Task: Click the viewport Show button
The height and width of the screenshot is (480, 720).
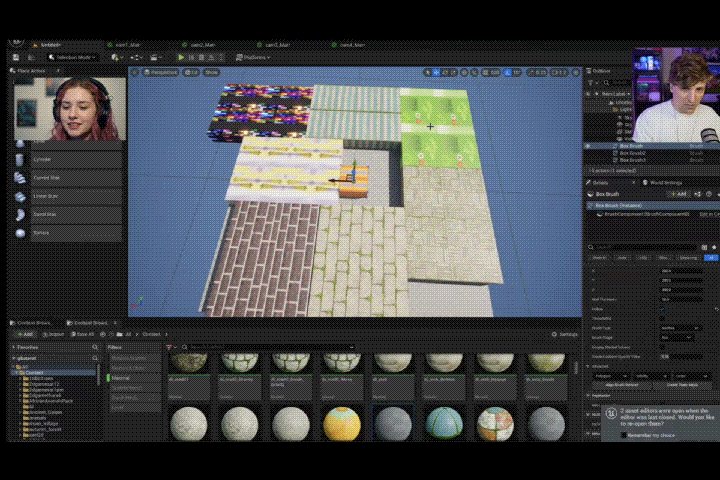Action: point(211,72)
